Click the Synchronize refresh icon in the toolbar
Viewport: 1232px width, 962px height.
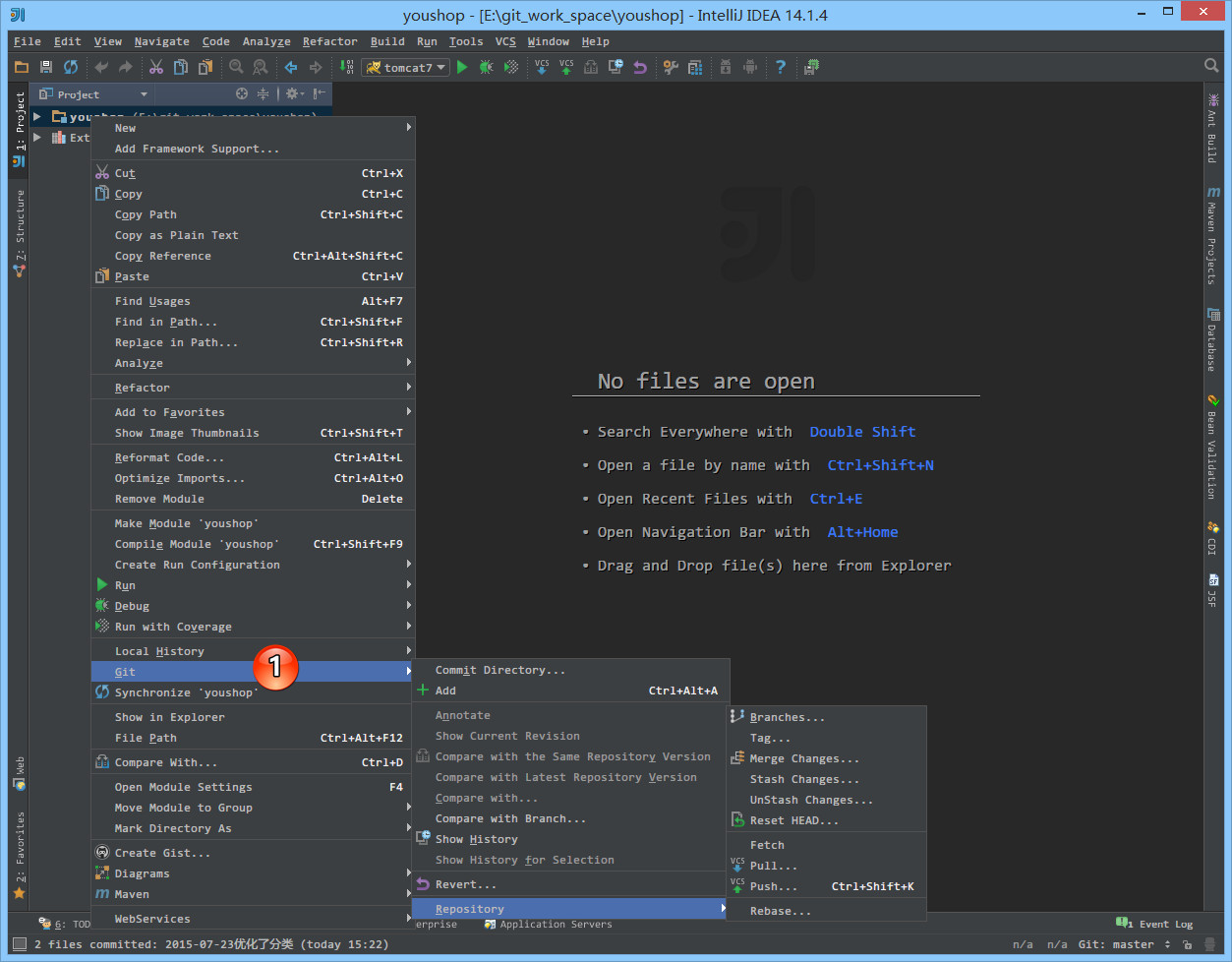(x=71, y=67)
